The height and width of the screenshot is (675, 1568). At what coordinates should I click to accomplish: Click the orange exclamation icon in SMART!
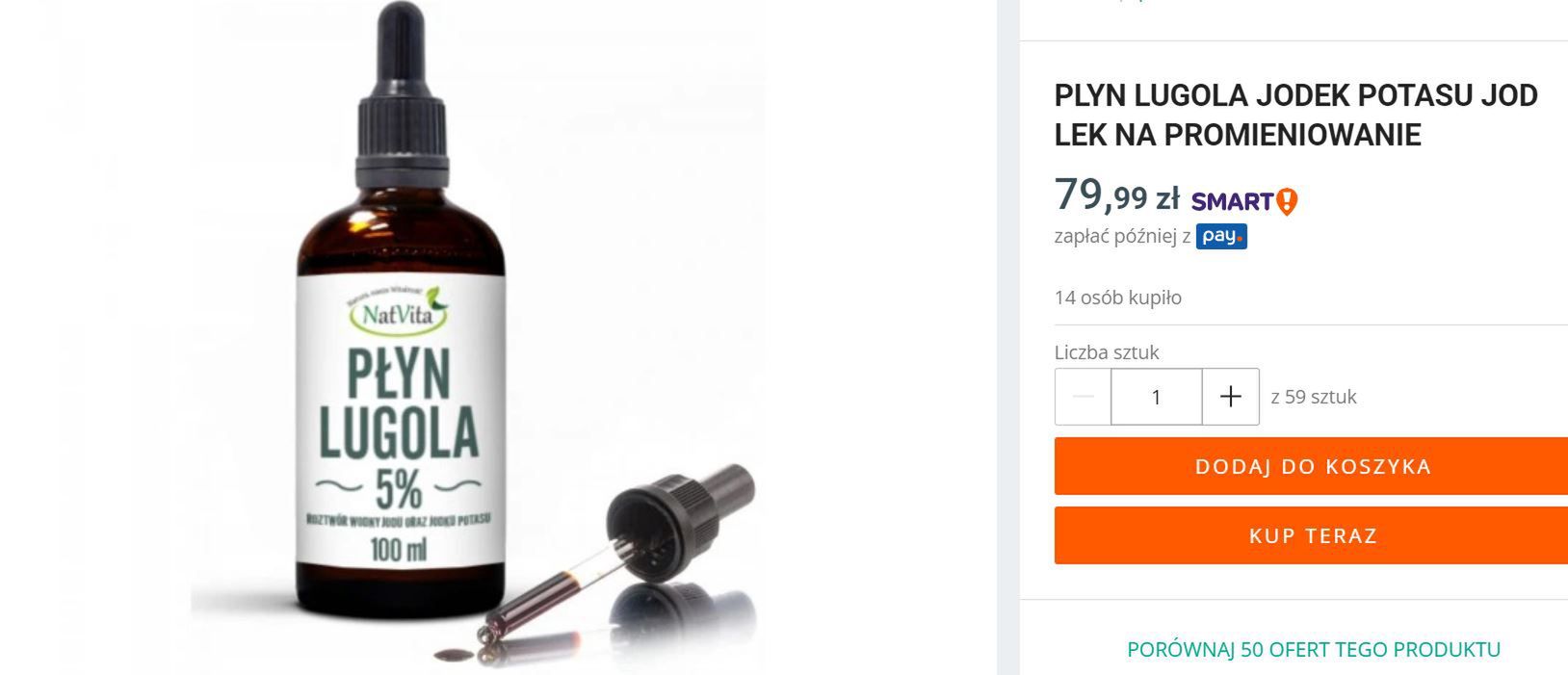(x=1287, y=201)
